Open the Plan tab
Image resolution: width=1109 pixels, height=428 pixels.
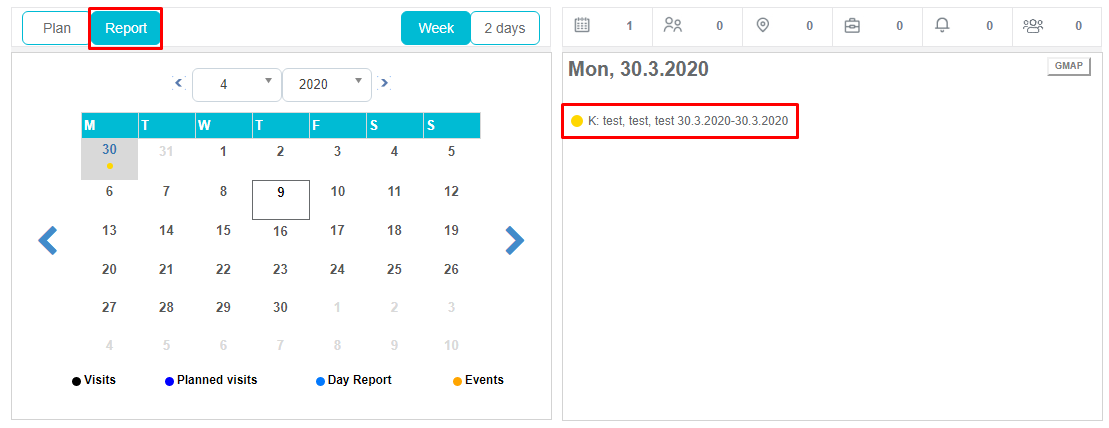click(x=57, y=28)
